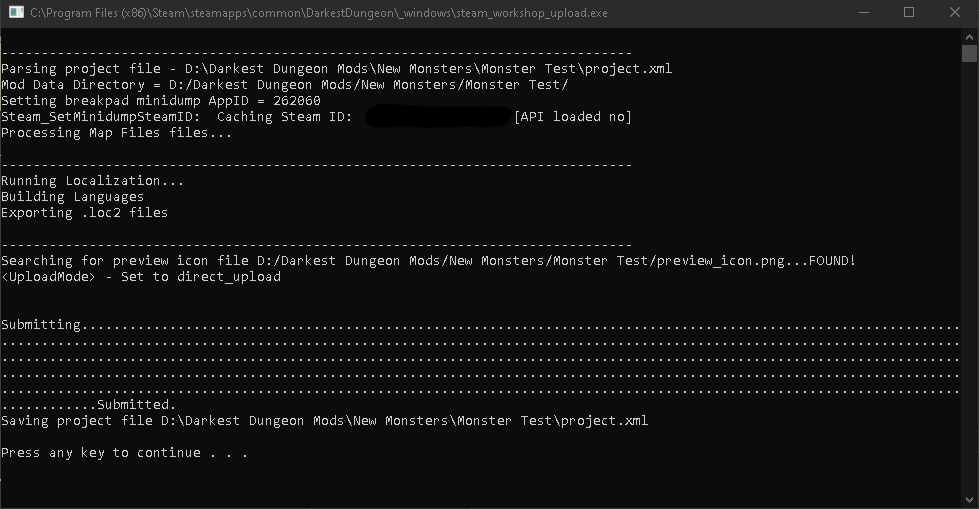Click the 'FOUND!' text after preview_icon.png
This screenshot has height=509, width=979.
point(832,260)
